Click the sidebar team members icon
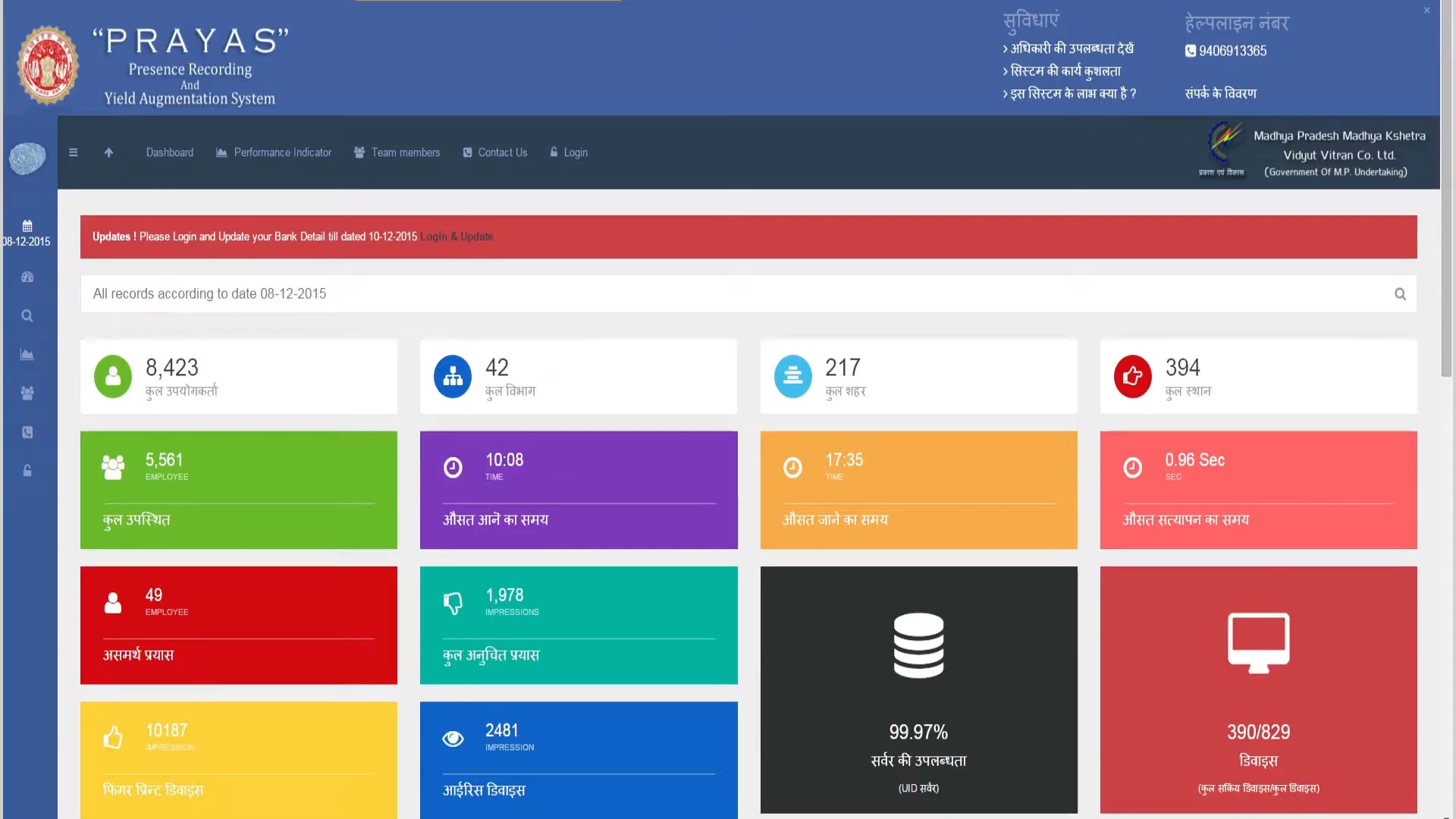1456x819 pixels. click(27, 394)
